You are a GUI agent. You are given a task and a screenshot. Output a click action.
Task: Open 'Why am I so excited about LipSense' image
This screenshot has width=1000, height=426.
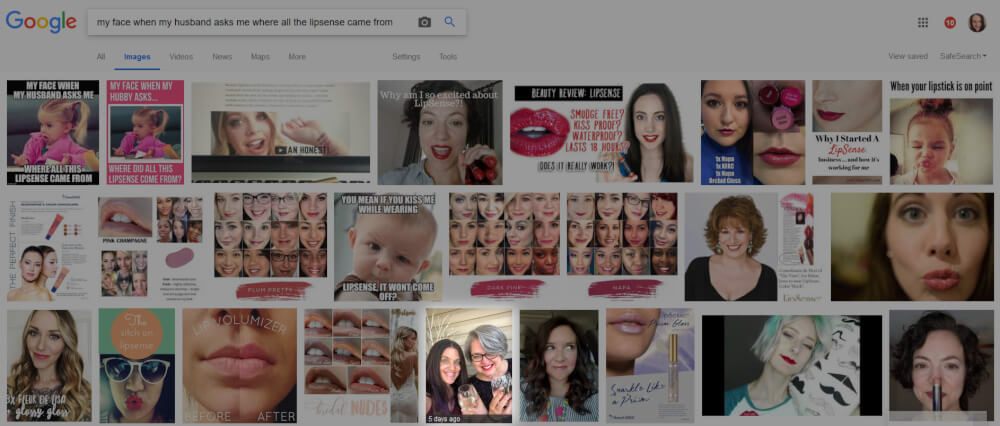pos(440,133)
